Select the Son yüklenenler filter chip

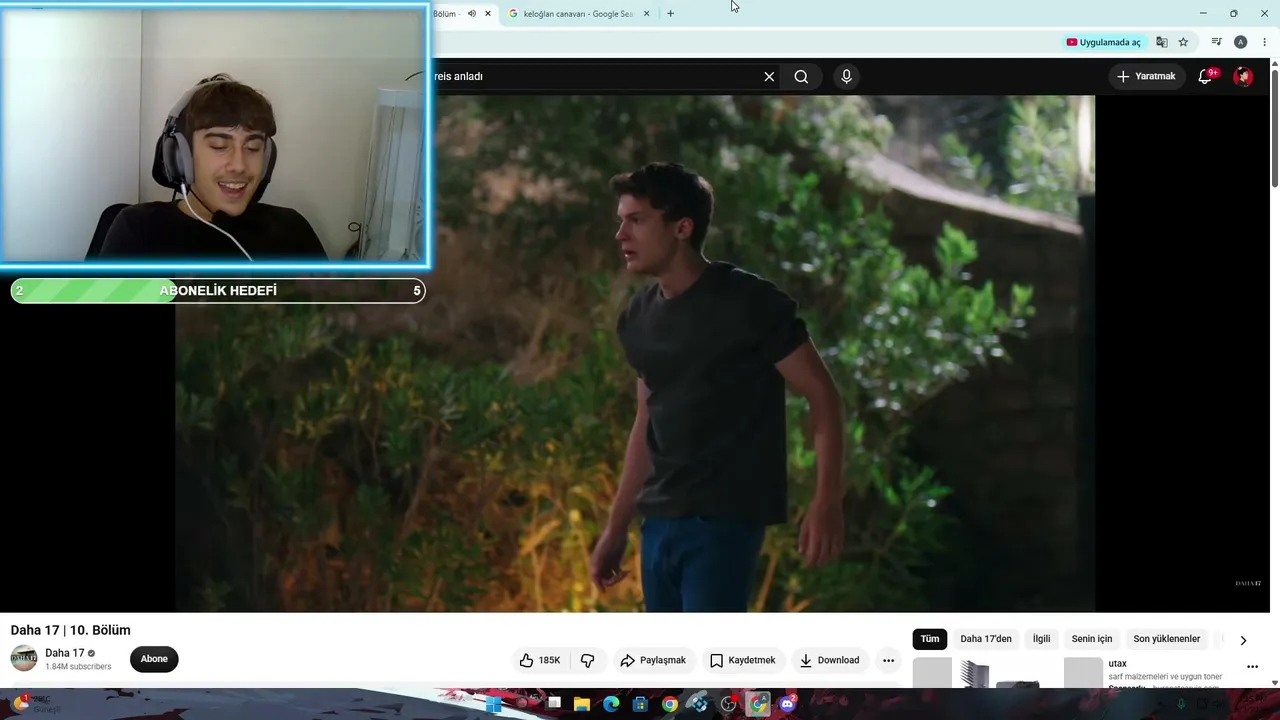click(1166, 639)
